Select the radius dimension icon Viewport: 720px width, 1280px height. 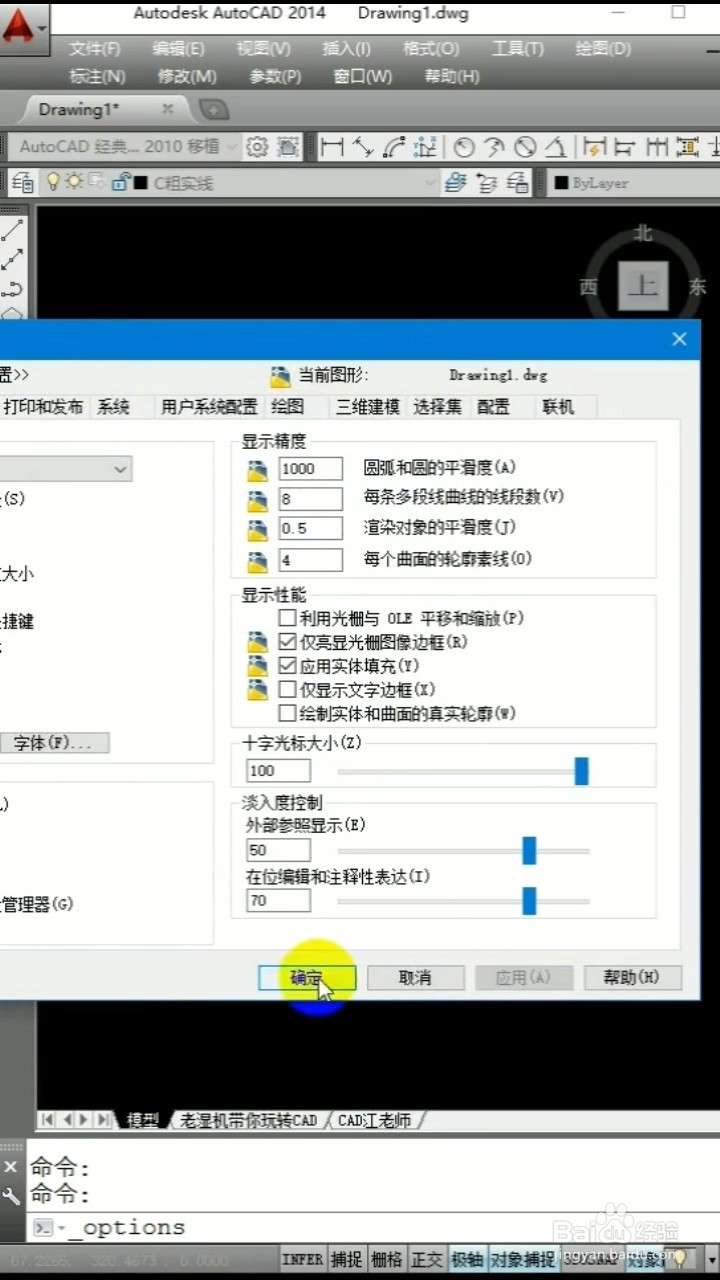coord(464,148)
